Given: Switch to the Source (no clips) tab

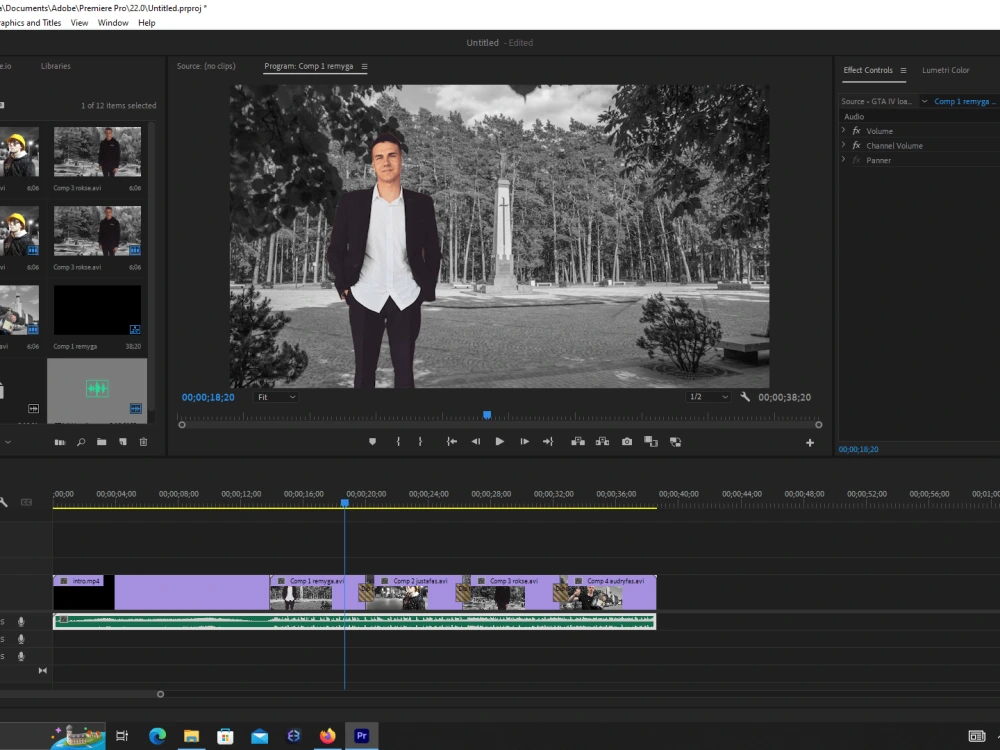Looking at the screenshot, I should point(206,66).
